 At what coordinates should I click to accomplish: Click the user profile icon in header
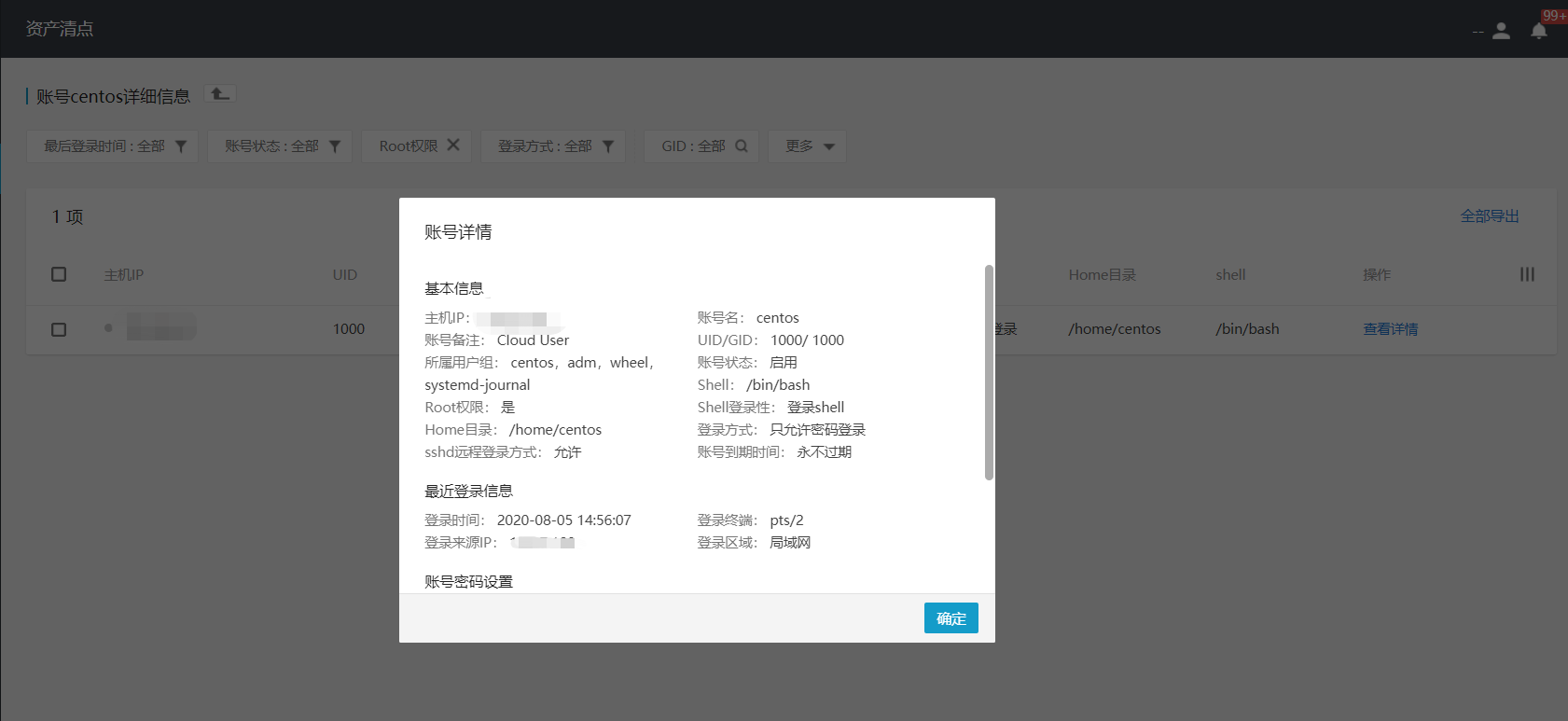click(1501, 31)
